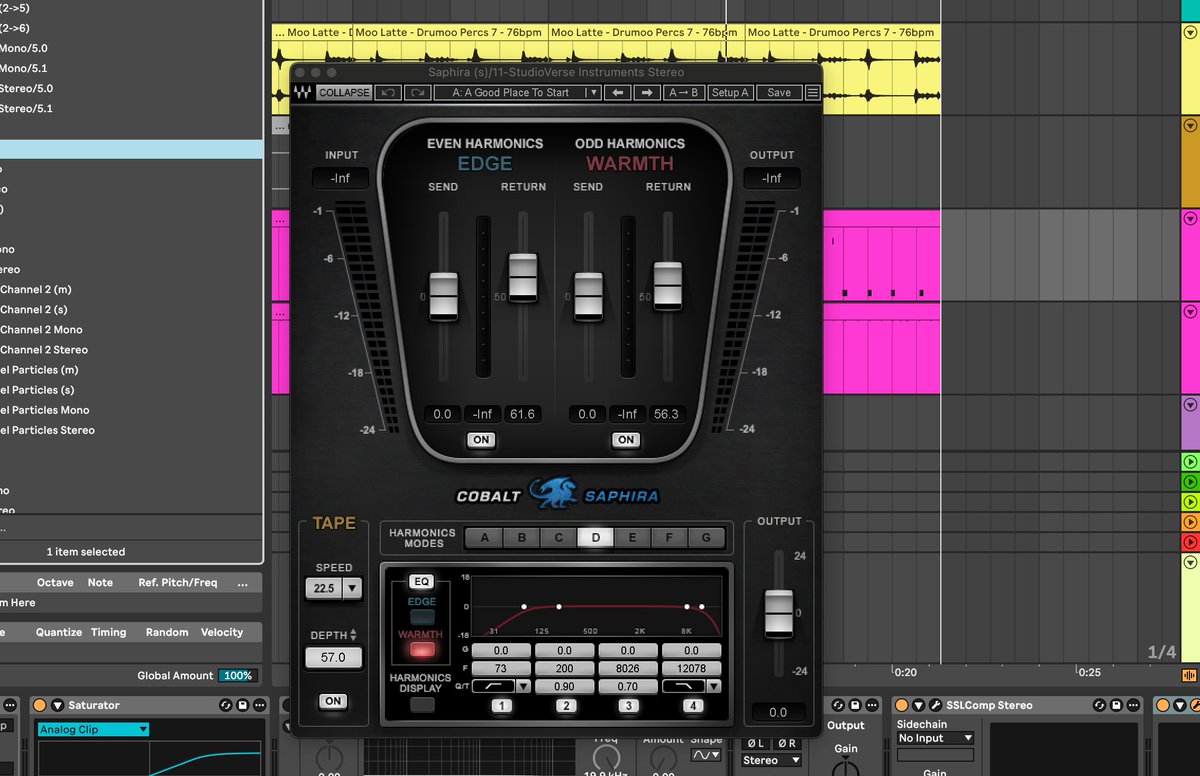Load next preset with right arrow
This screenshot has height=776, width=1200.
647,92
